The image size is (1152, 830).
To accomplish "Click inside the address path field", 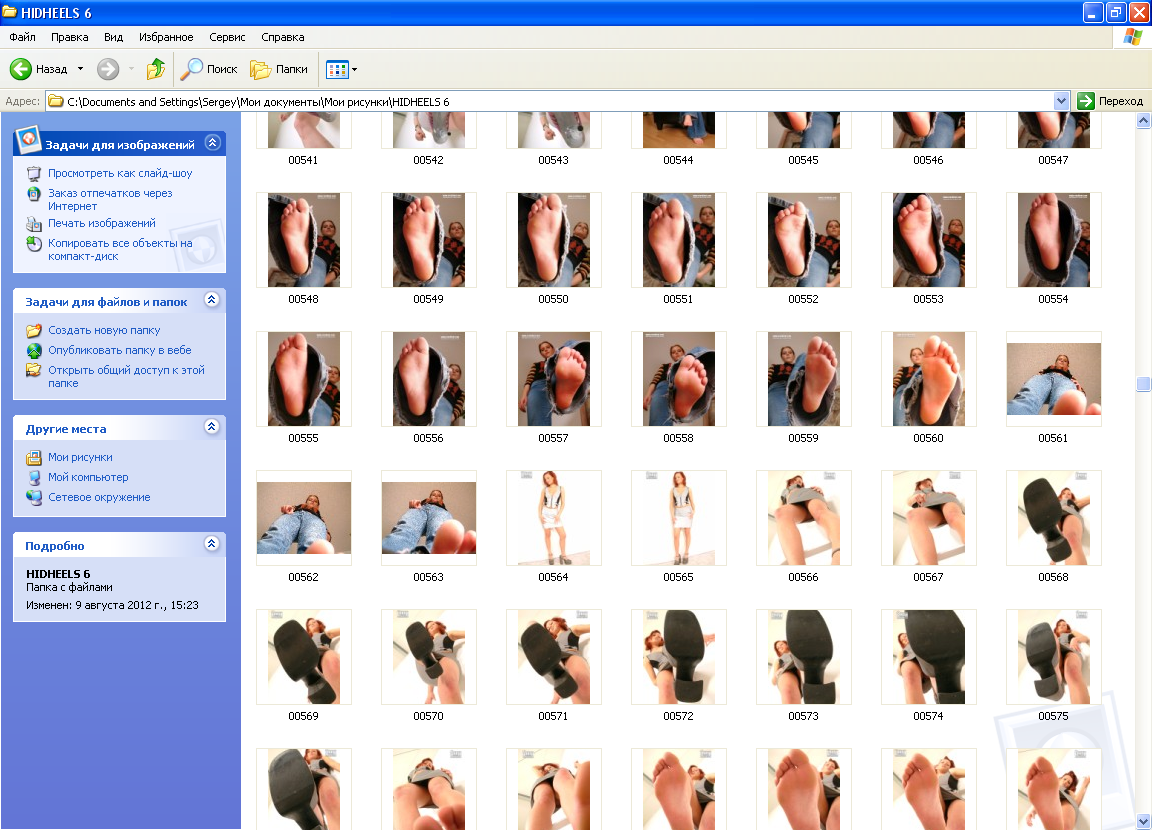I will click(558, 101).
